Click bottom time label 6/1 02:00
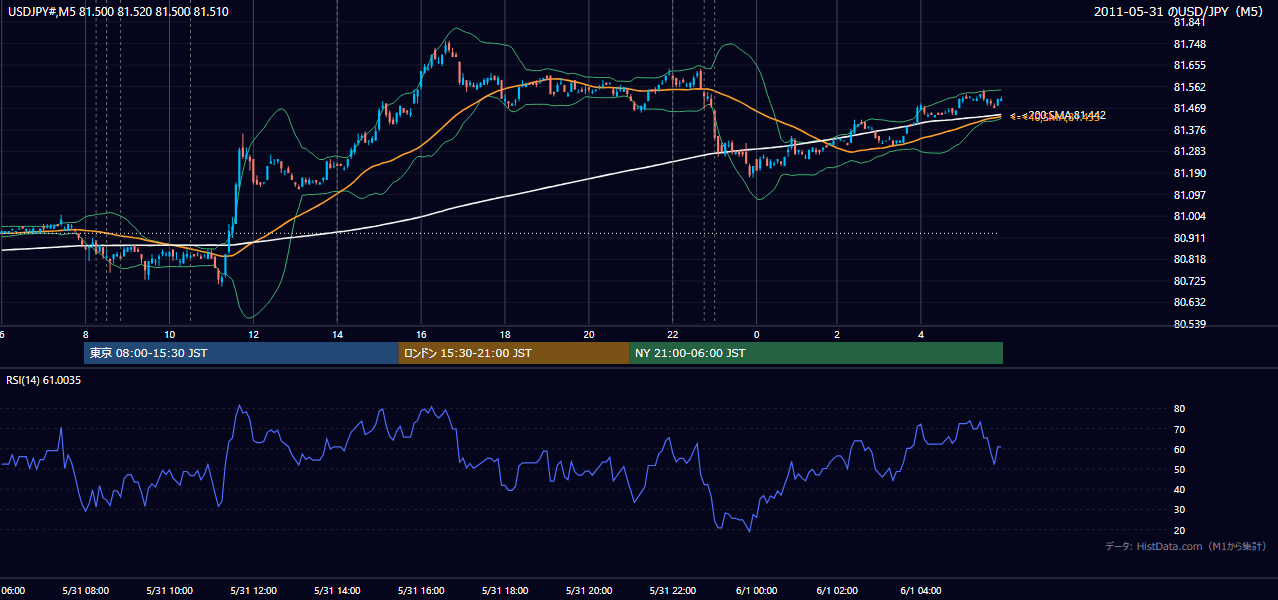The width and height of the screenshot is (1278, 600). point(839,591)
